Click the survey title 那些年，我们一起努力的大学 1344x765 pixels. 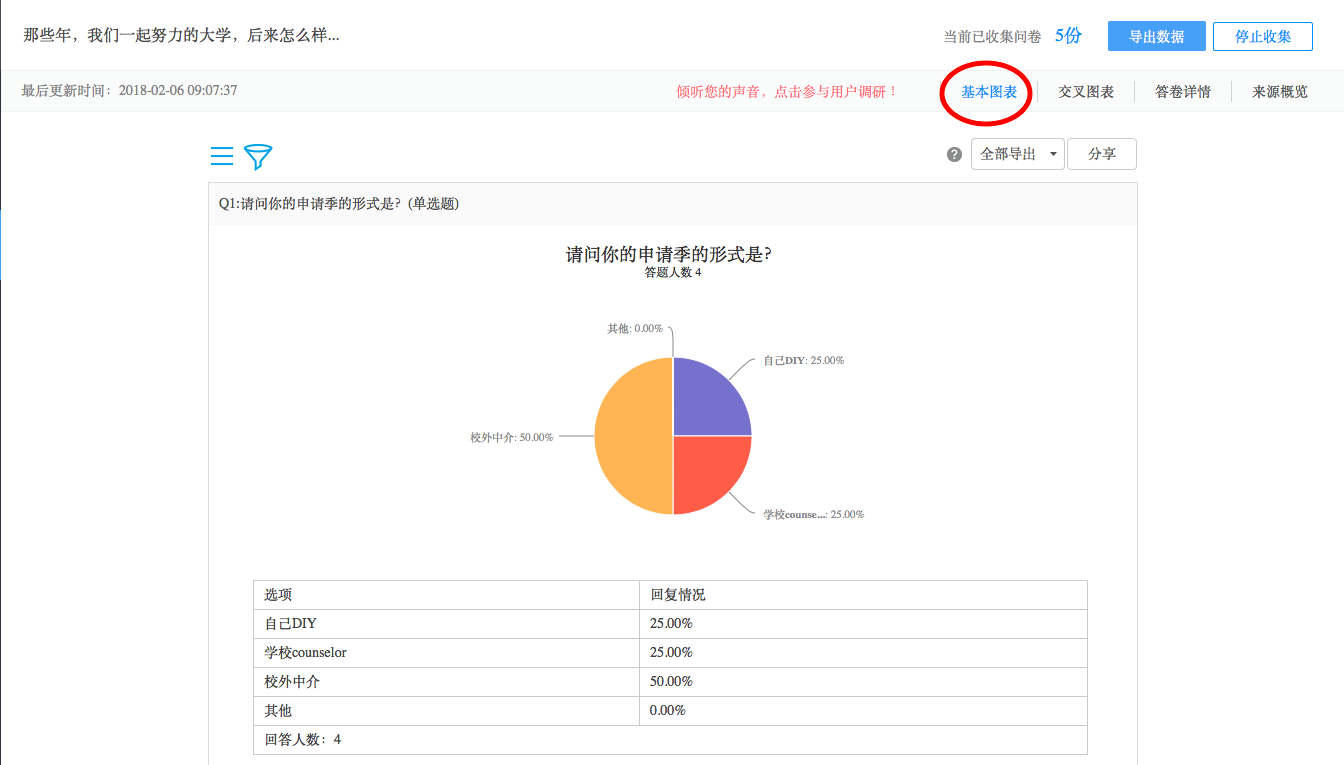pos(182,35)
